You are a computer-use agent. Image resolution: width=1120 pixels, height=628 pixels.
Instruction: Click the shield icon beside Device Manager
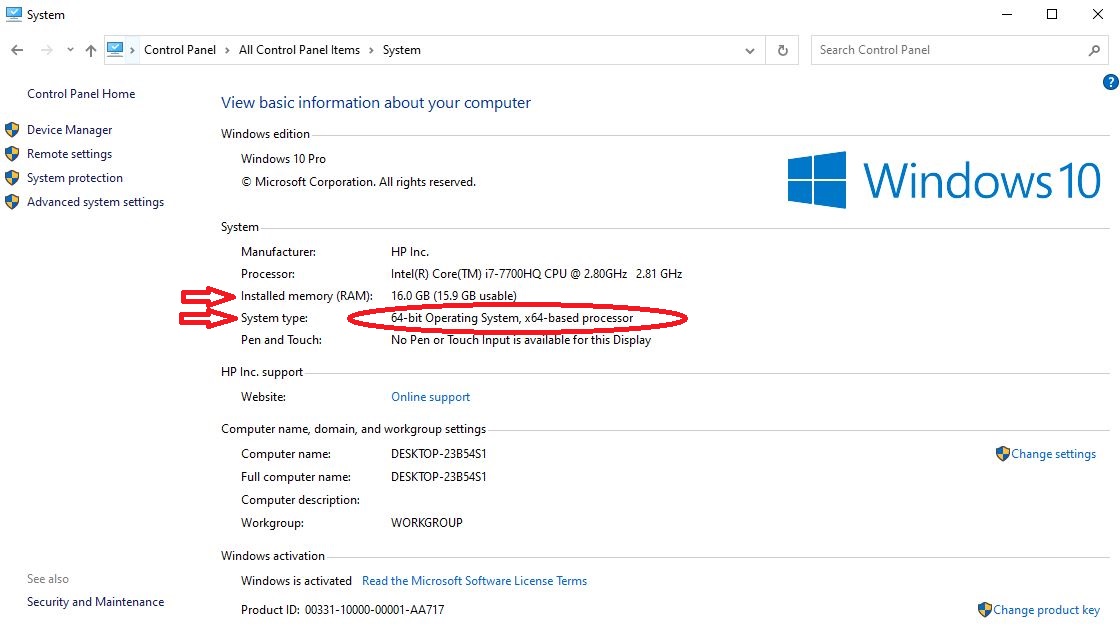coord(12,129)
